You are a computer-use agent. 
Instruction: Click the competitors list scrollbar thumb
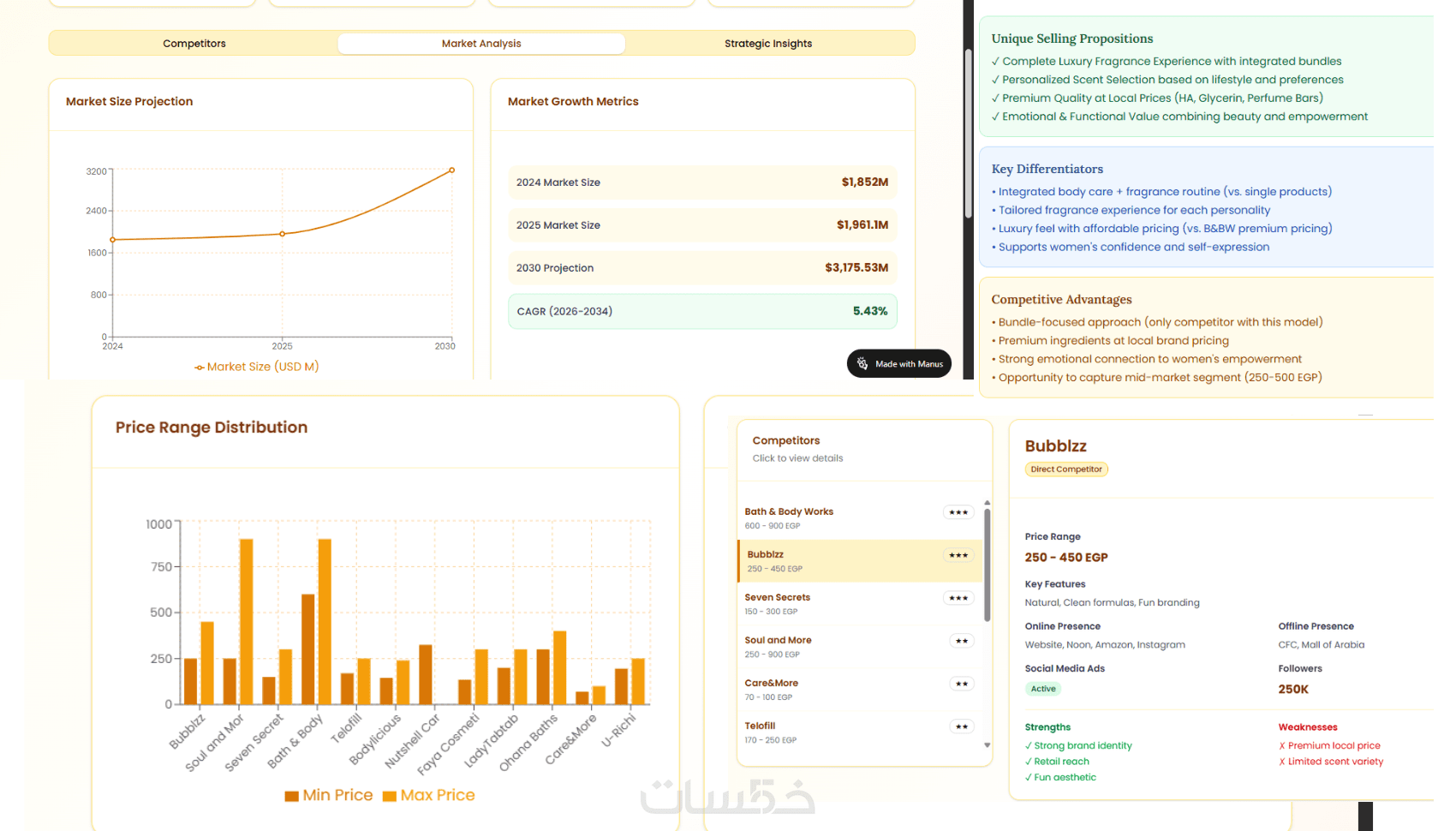988,565
